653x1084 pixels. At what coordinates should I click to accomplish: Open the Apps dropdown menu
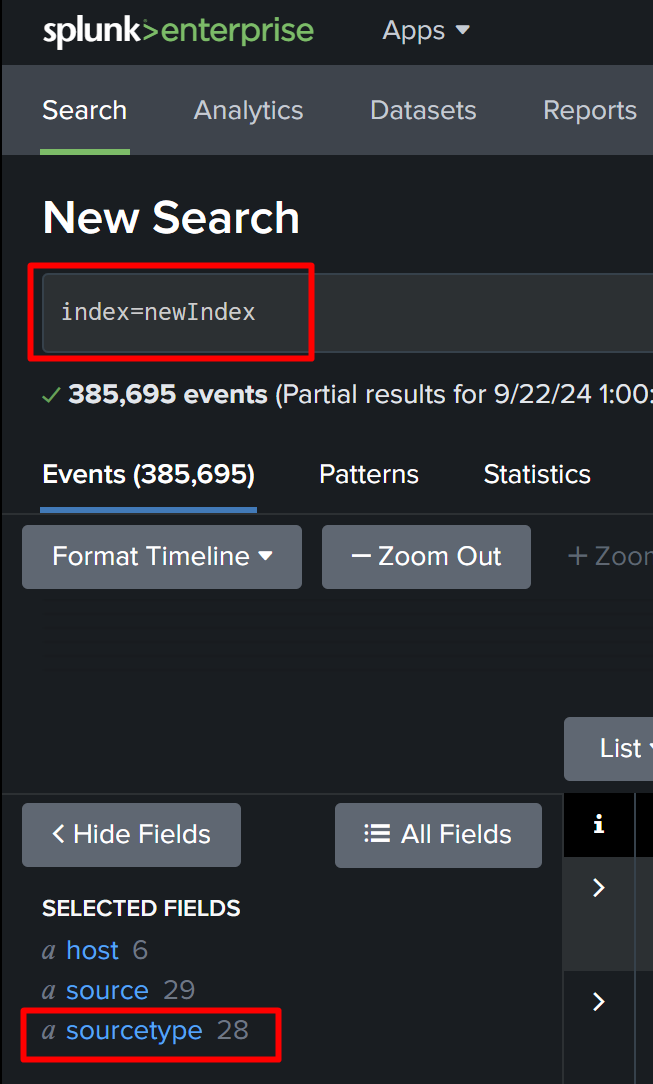pos(425,31)
